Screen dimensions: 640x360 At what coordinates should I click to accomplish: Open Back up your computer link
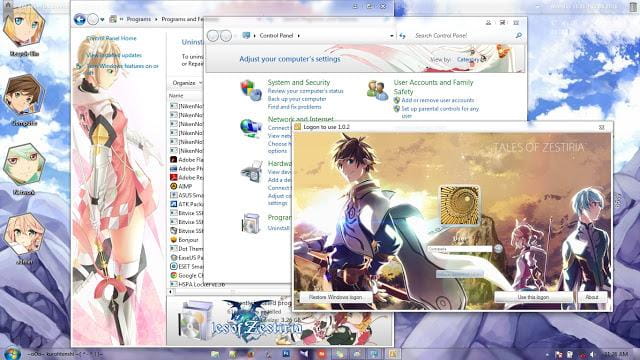(297, 99)
